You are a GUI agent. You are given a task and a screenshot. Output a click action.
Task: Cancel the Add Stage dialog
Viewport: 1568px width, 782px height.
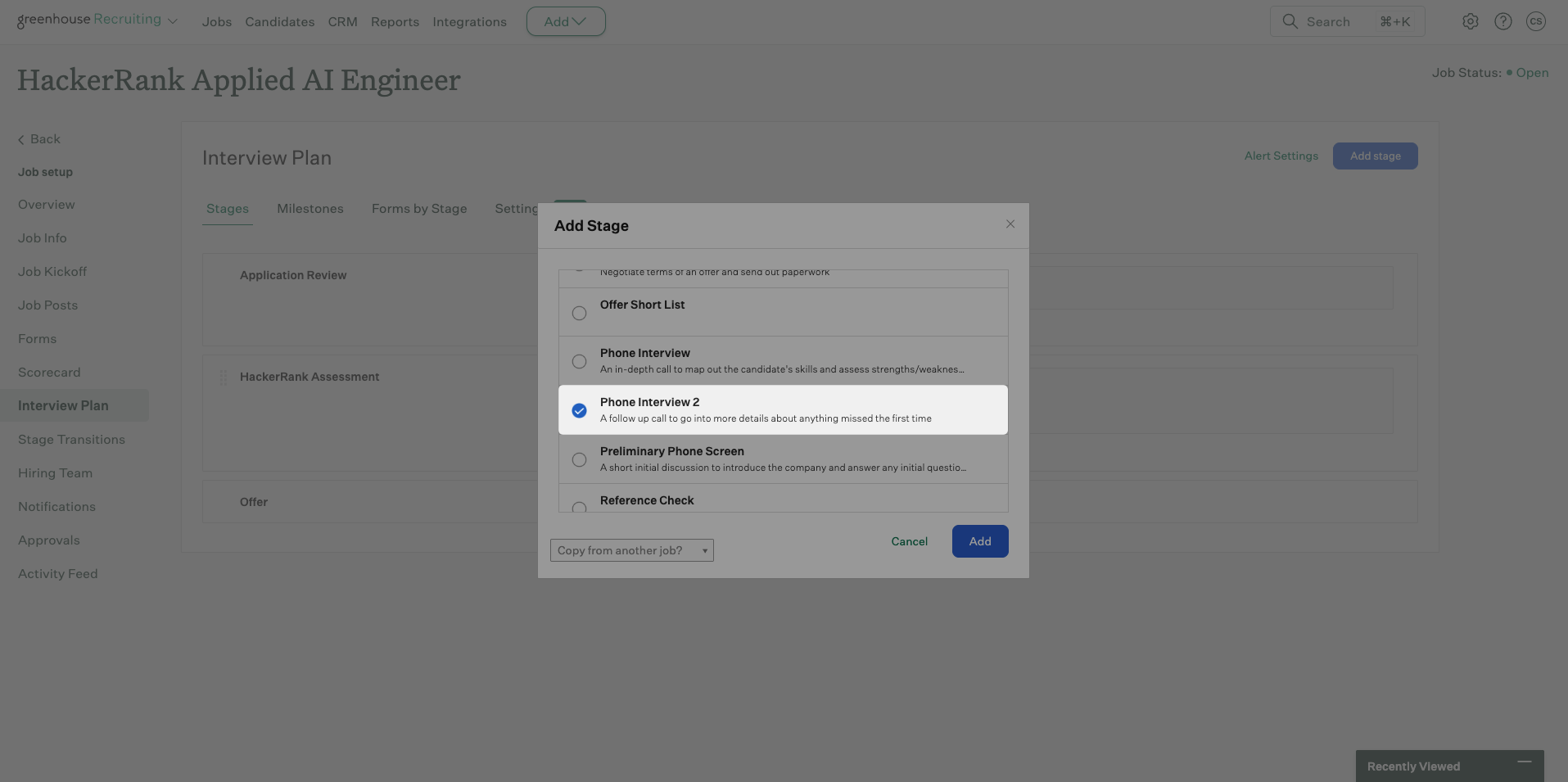tap(910, 541)
